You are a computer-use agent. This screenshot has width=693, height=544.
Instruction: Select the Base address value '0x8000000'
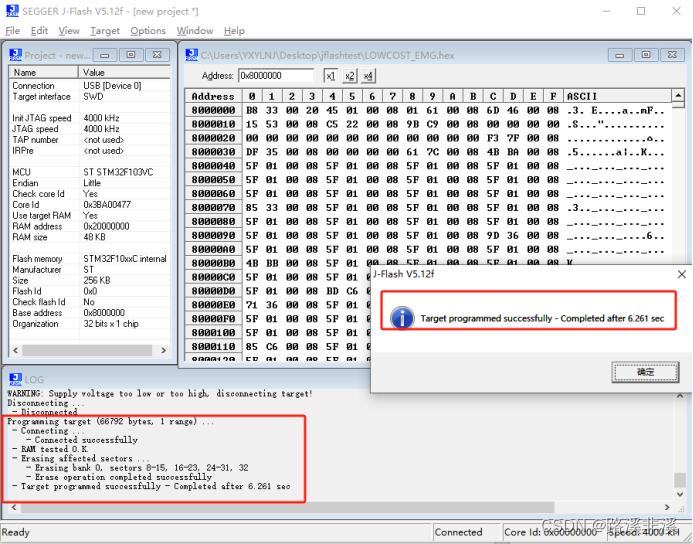pyautogui.click(x=104, y=313)
